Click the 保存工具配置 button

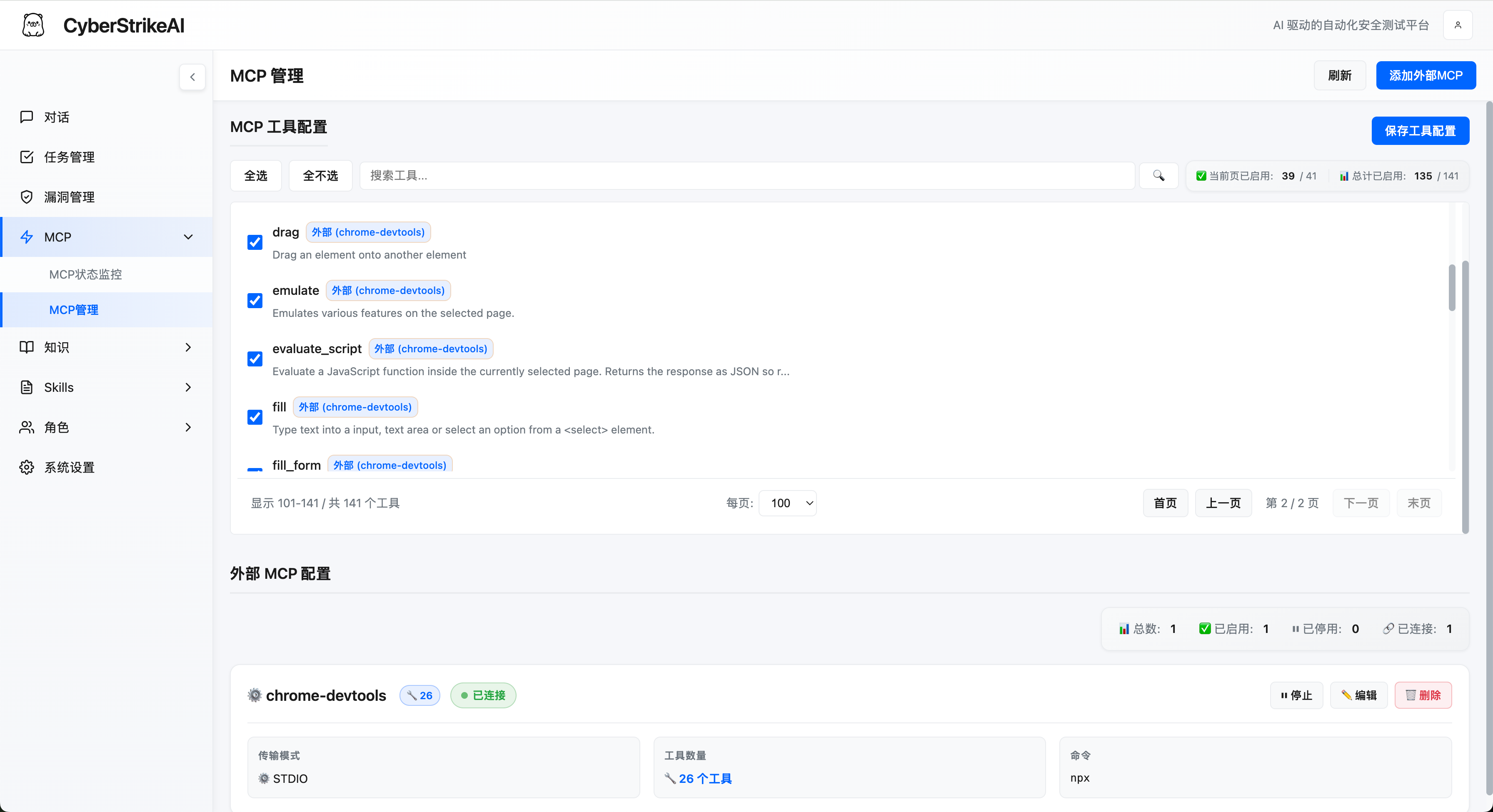1420,131
